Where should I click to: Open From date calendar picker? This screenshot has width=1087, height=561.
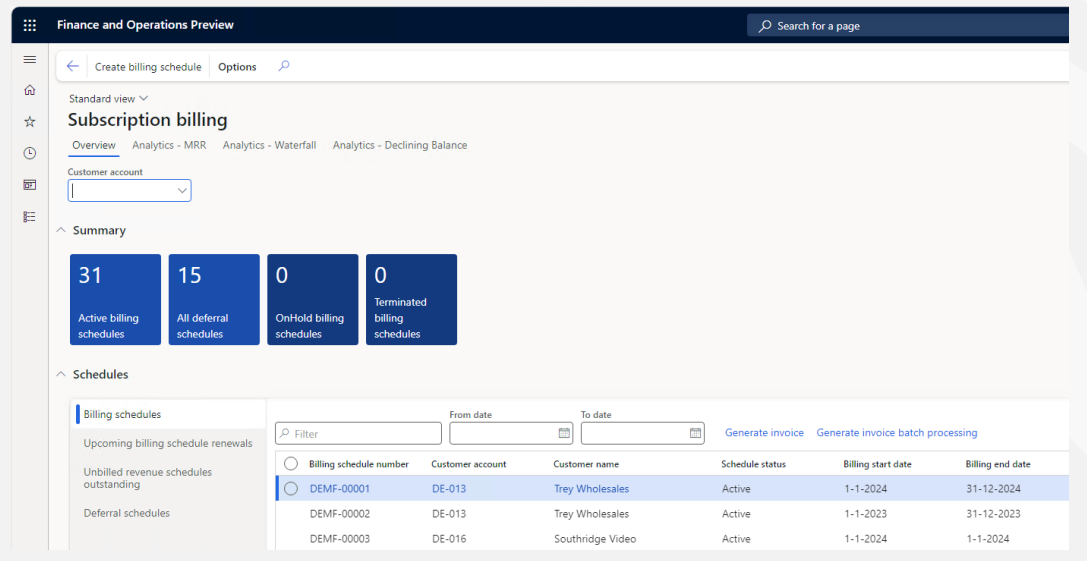[564, 433]
